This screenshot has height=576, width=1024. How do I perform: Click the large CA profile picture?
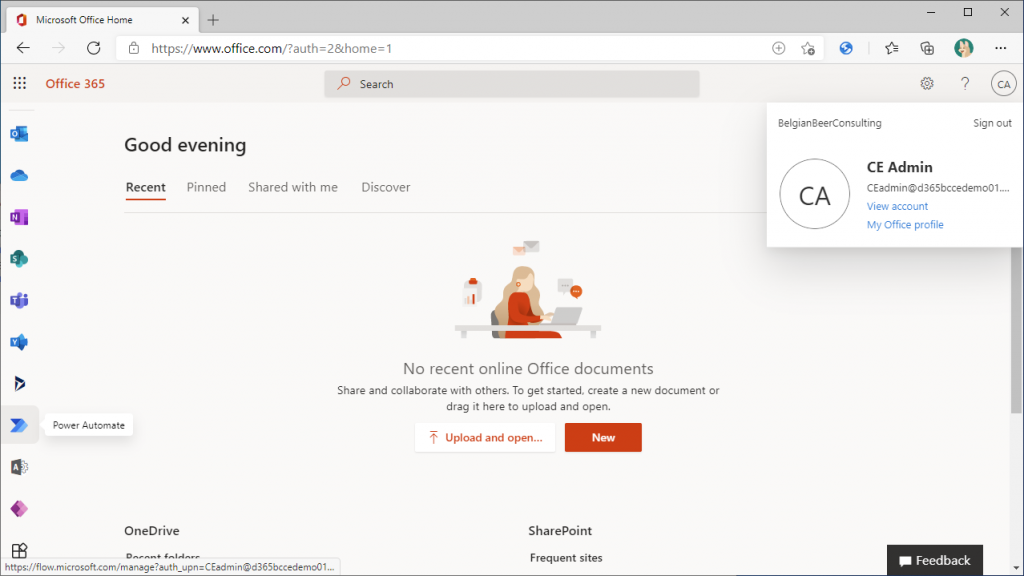[x=814, y=194]
